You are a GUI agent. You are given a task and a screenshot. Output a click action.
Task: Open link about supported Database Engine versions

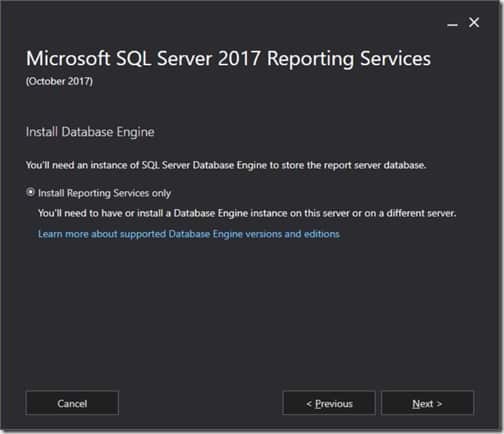tap(189, 234)
